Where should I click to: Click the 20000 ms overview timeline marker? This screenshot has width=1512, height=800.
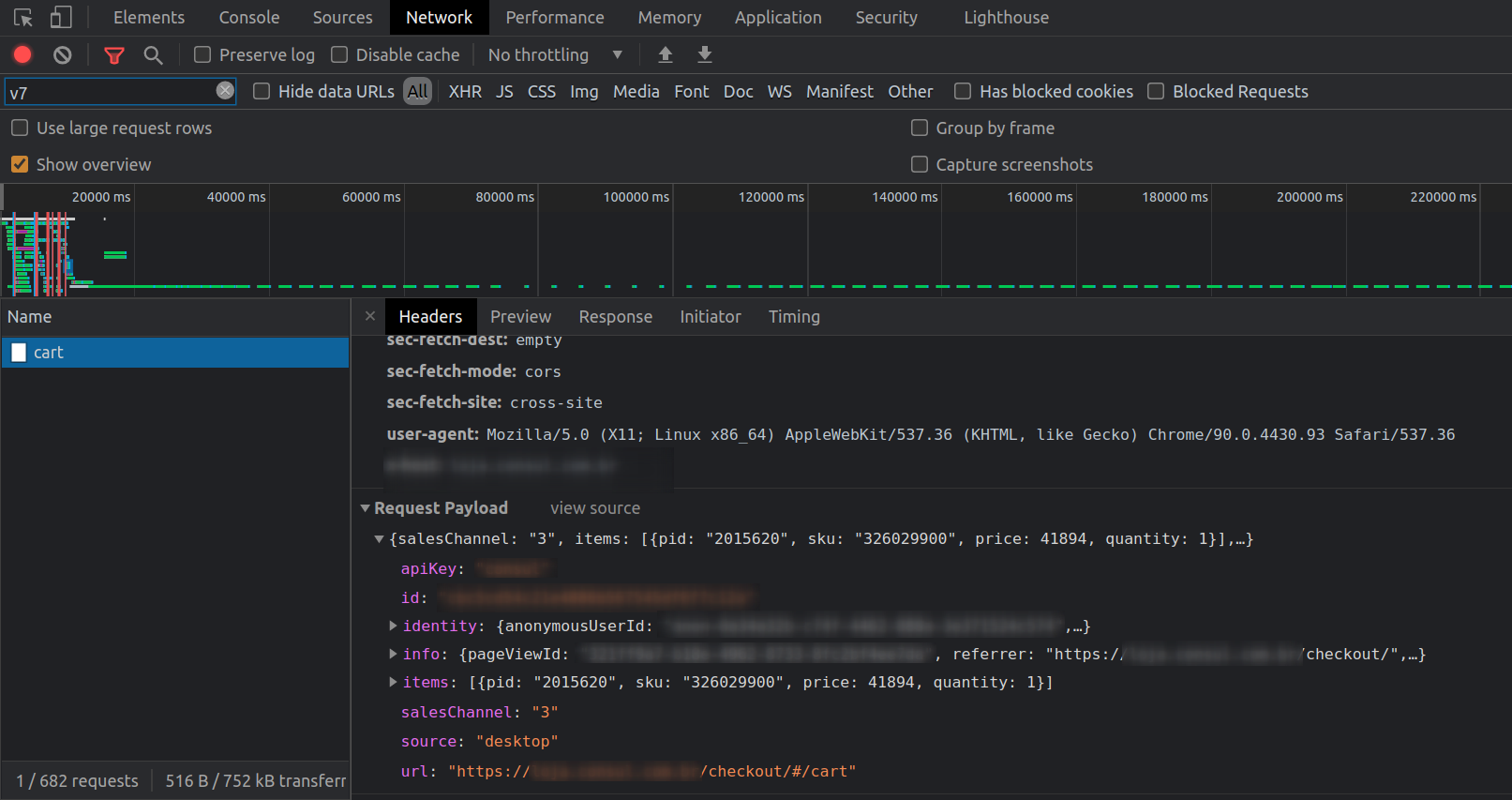click(x=101, y=197)
